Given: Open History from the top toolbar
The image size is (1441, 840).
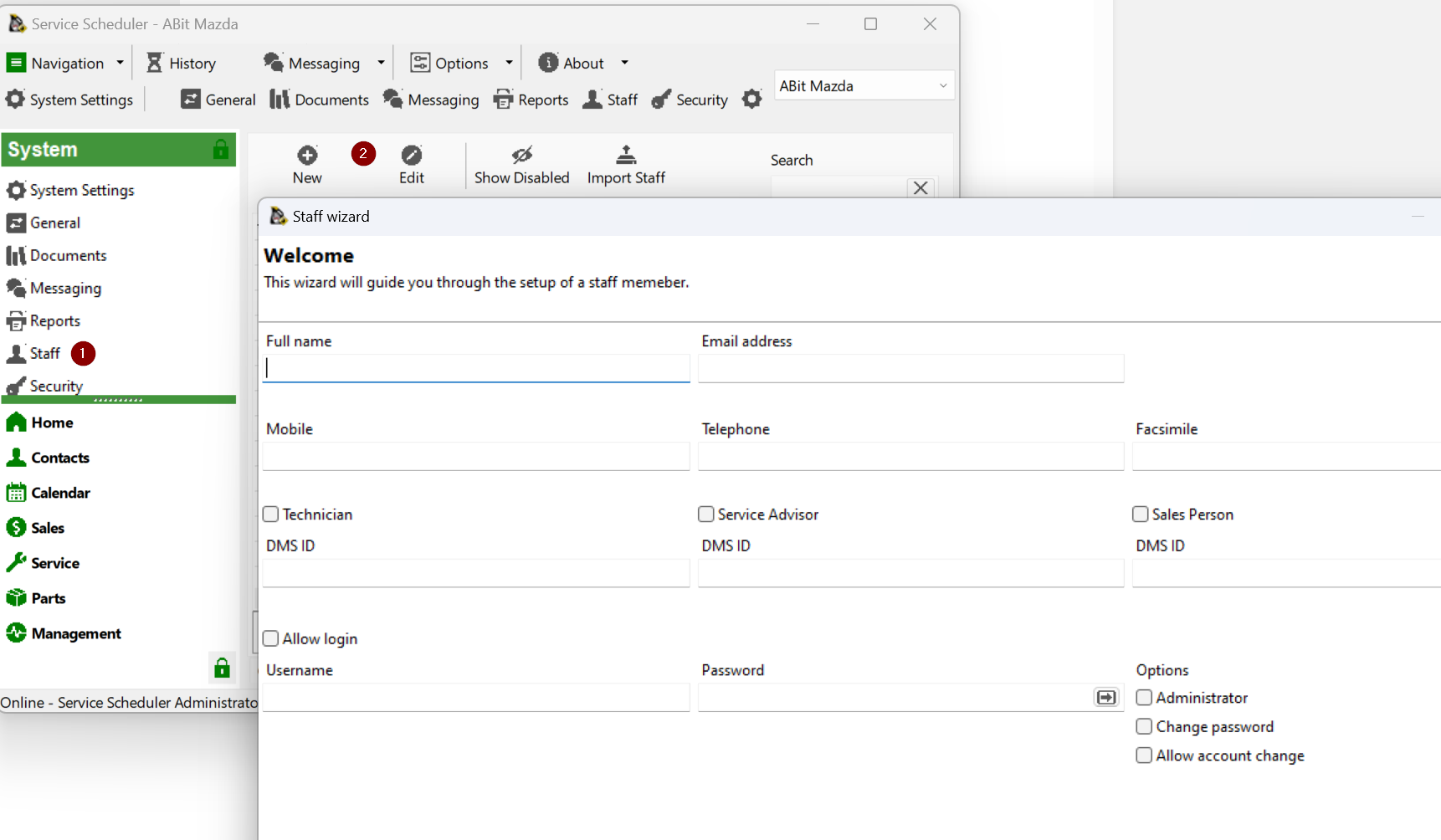Looking at the screenshot, I should coord(181,63).
